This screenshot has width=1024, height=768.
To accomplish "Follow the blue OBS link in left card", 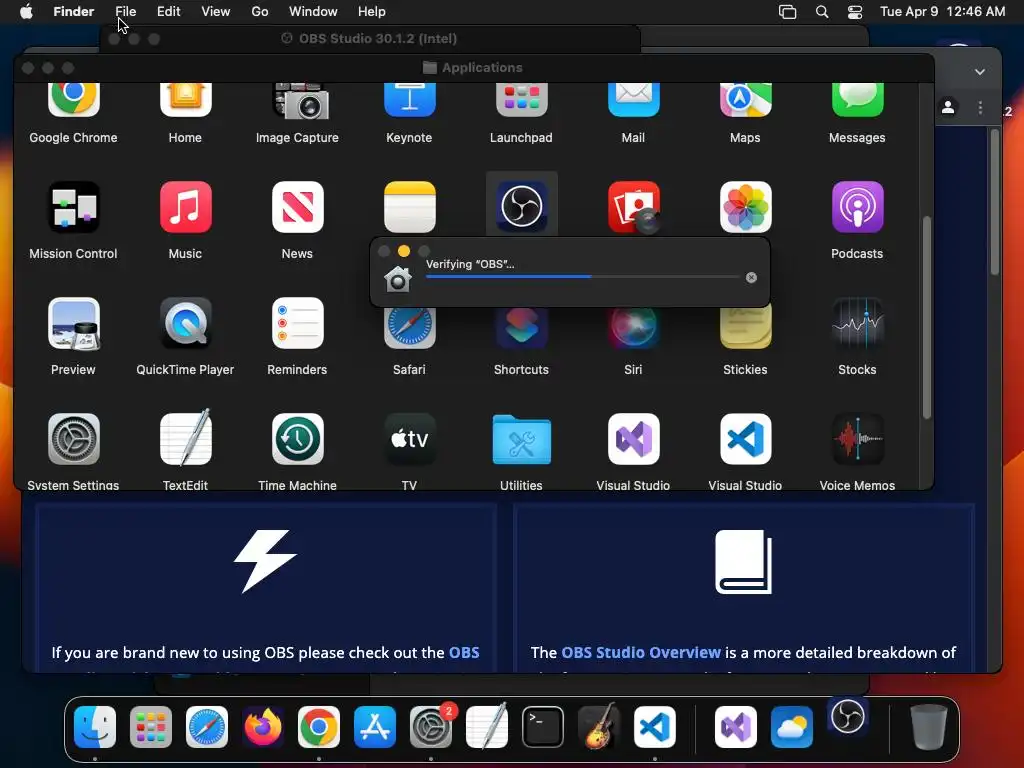I will (464, 652).
